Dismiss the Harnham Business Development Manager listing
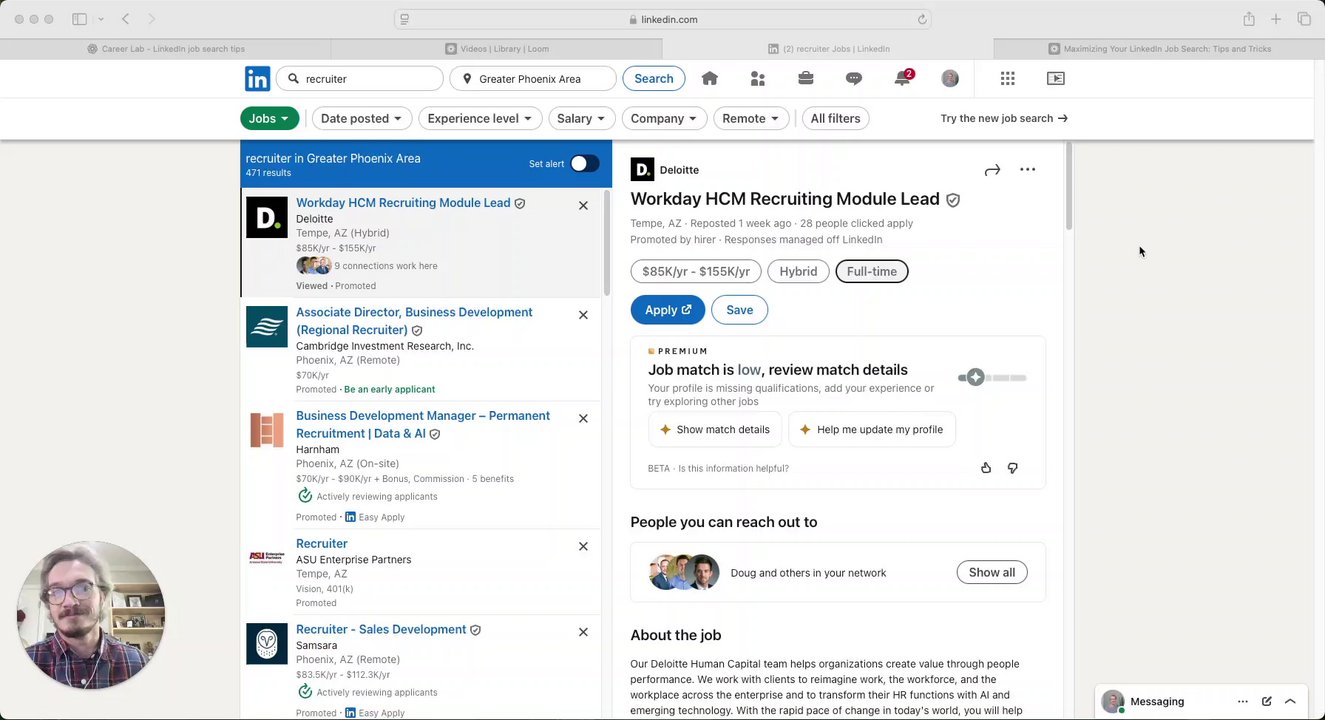The width and height of the screenshot is (1325, 720). click(x=583, y=418)
